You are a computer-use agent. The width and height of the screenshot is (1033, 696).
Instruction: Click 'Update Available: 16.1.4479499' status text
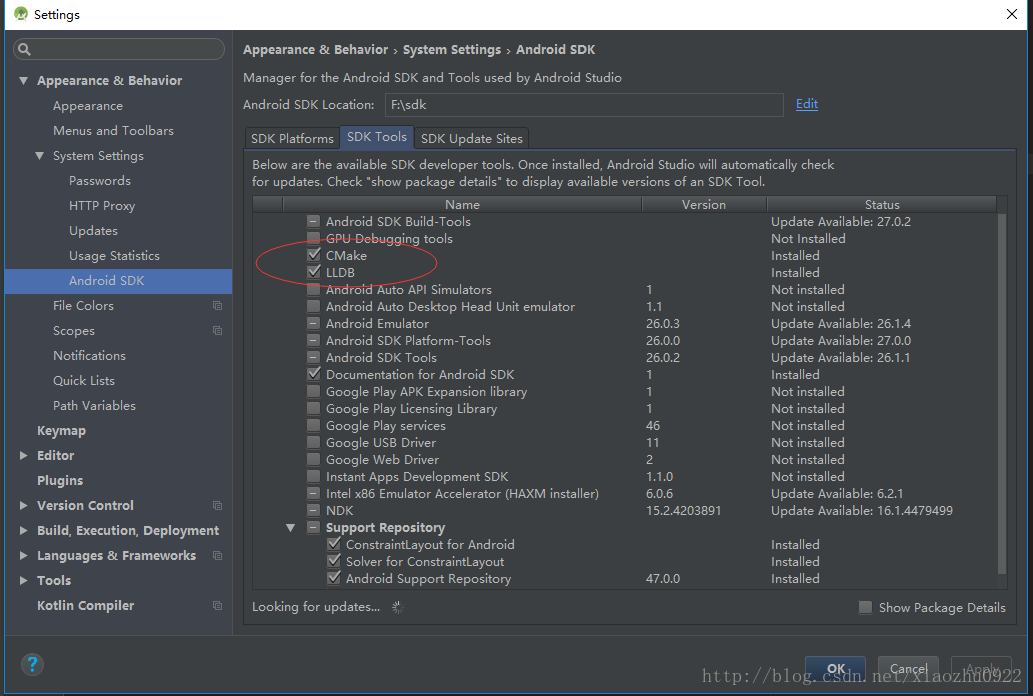(862, 510)
